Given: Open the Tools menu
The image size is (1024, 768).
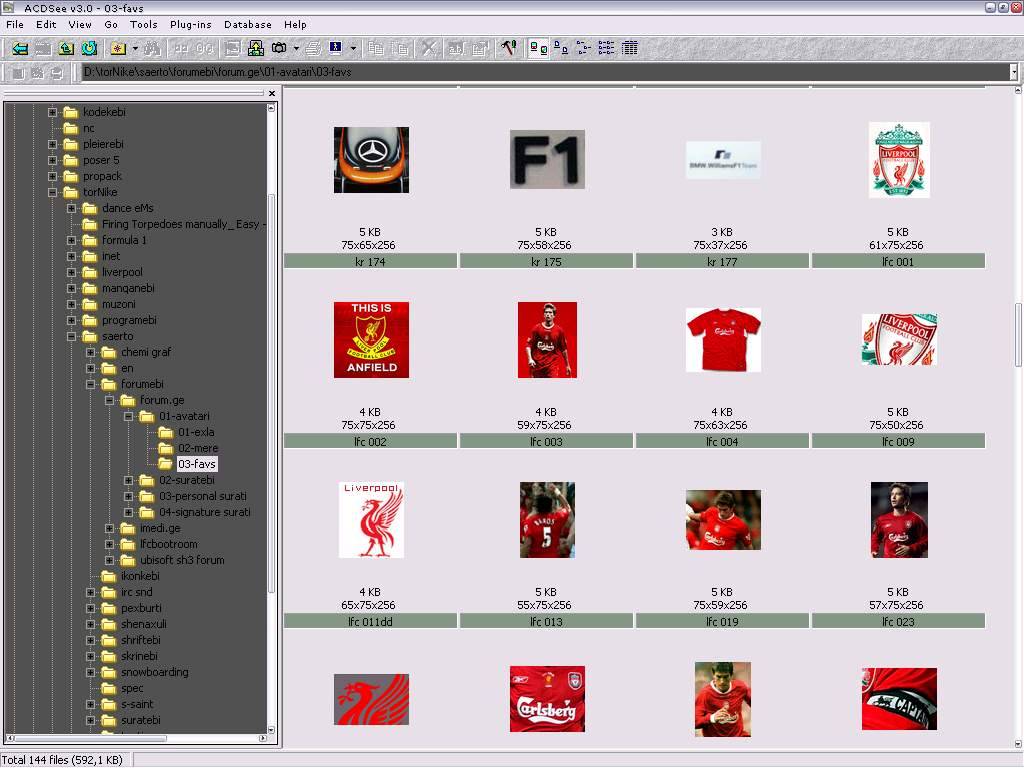Looking at the screenshot, I should (x=144, y=25).
